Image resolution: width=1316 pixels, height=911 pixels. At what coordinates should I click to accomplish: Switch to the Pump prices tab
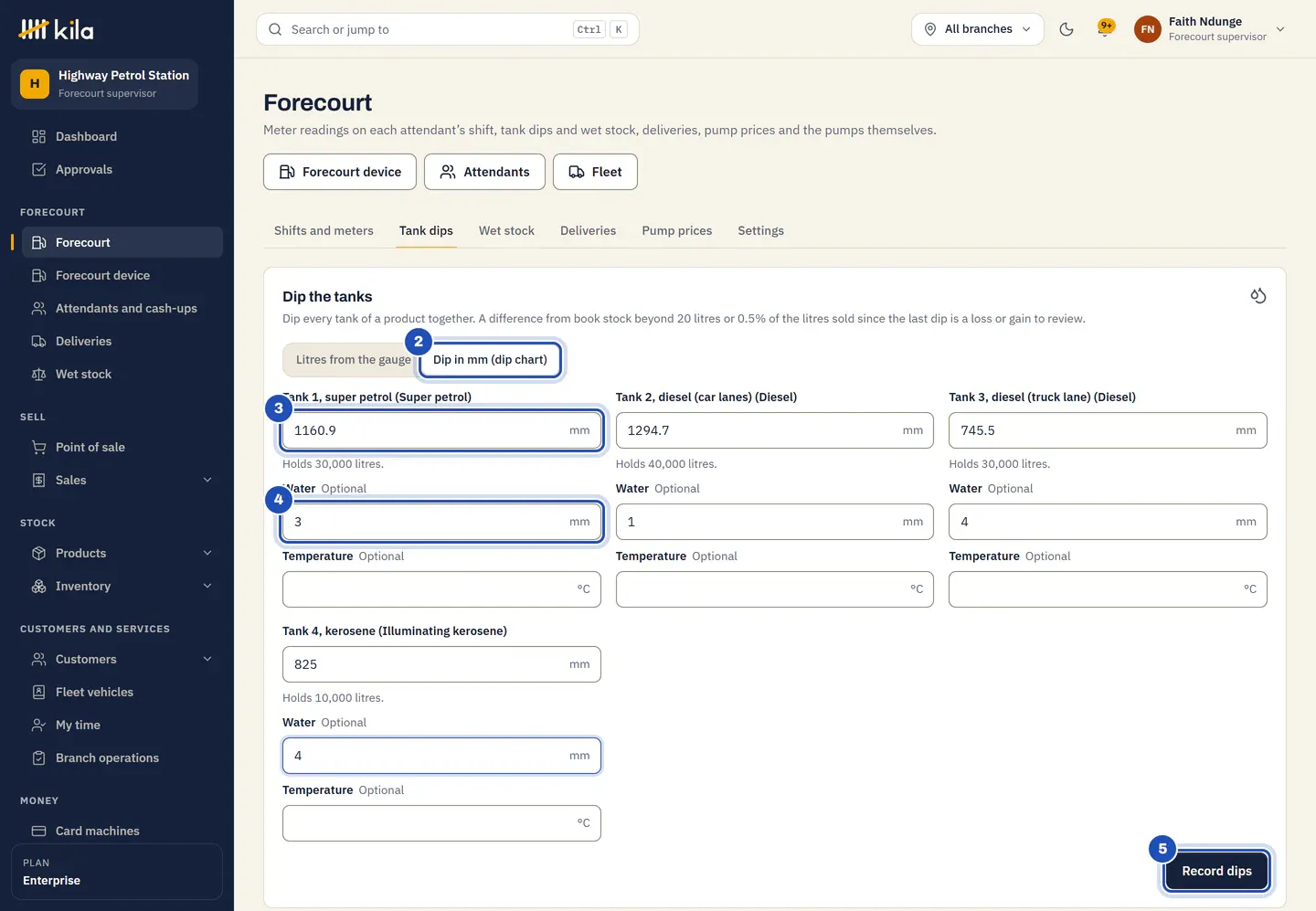point(676,230)
